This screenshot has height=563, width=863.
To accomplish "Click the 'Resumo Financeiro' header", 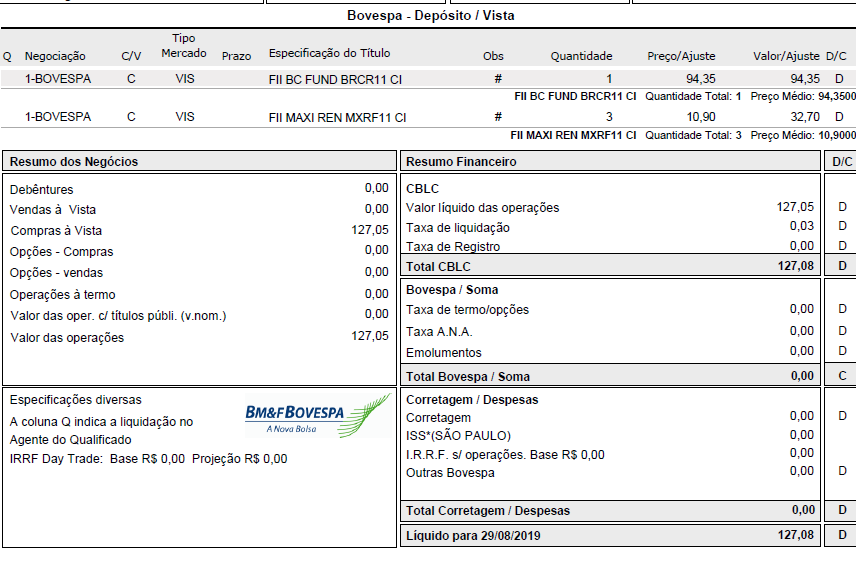I will (x=461, y=162).
